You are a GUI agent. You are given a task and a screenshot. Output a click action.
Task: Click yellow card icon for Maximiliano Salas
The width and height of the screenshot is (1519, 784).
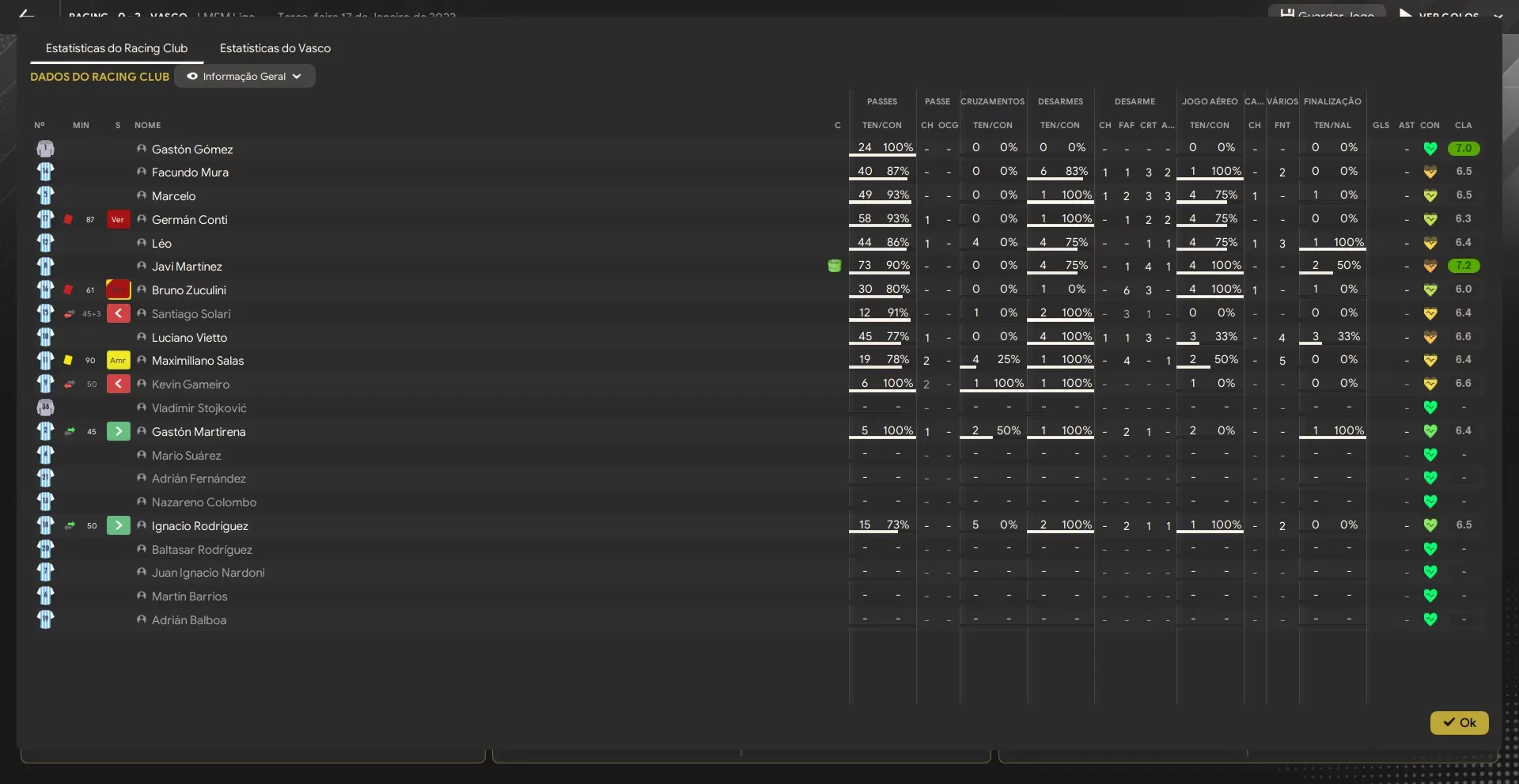pos(69,360)
